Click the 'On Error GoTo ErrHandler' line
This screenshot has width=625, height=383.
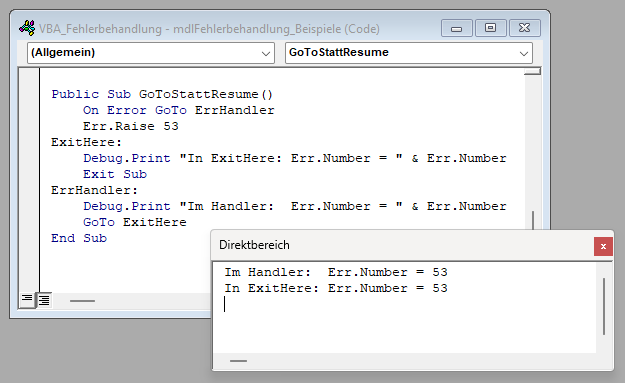tap(179, 110)
